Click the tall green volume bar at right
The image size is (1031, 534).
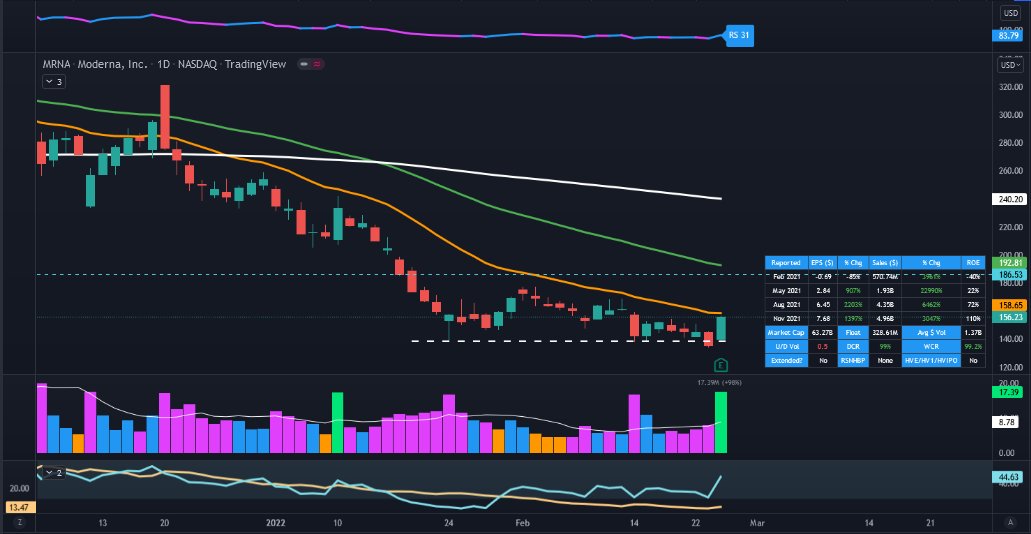721,422
